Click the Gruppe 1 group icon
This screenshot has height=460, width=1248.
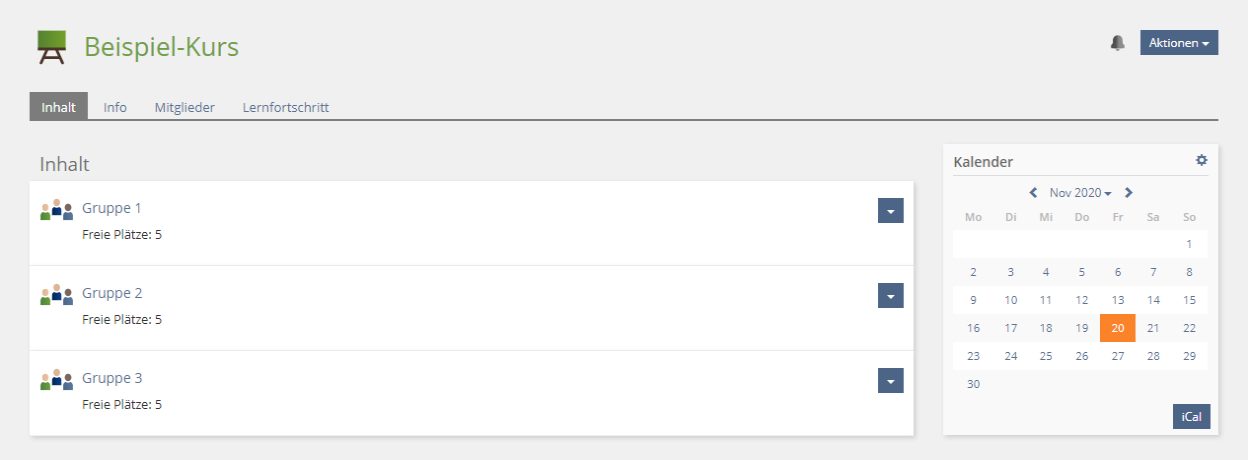pyautogui.click(x=57, y=210)
